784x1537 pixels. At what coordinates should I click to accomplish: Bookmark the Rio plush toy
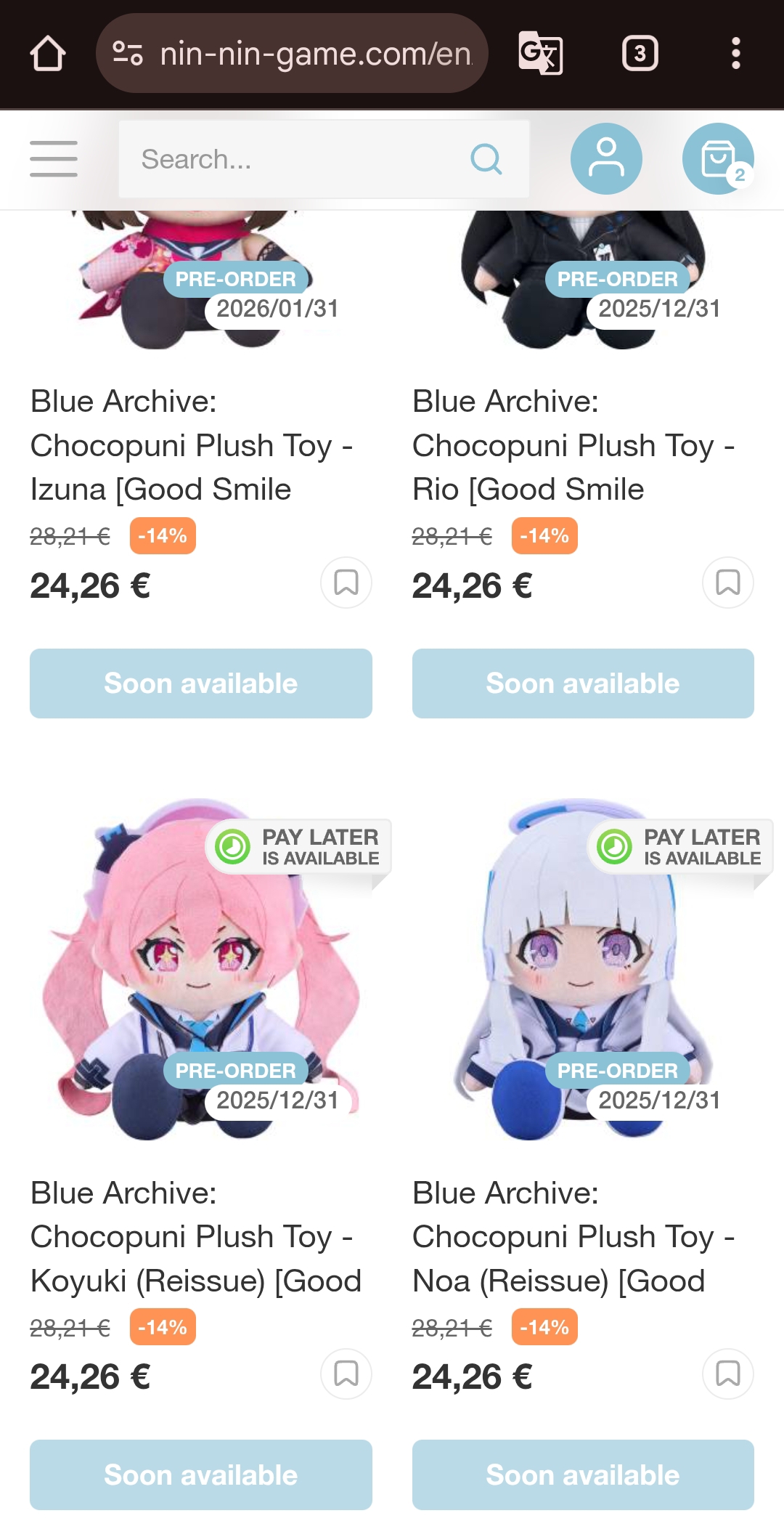click(x=728, y=583)
